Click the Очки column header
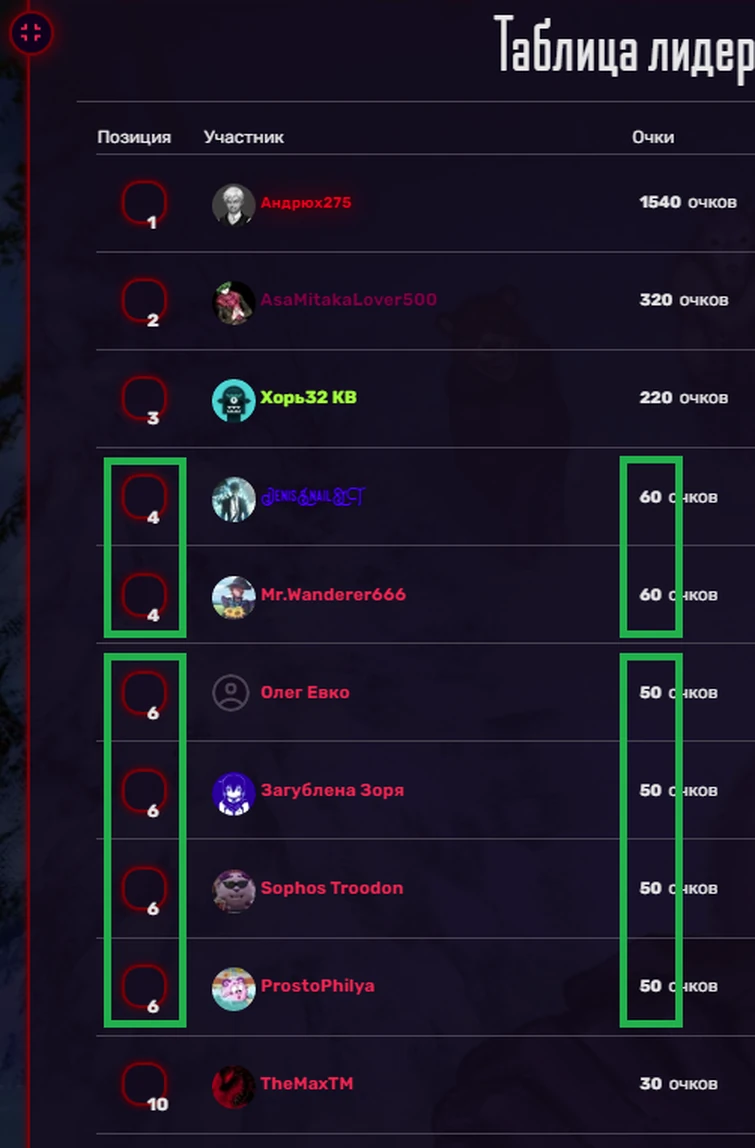 [x=653, y=137]
